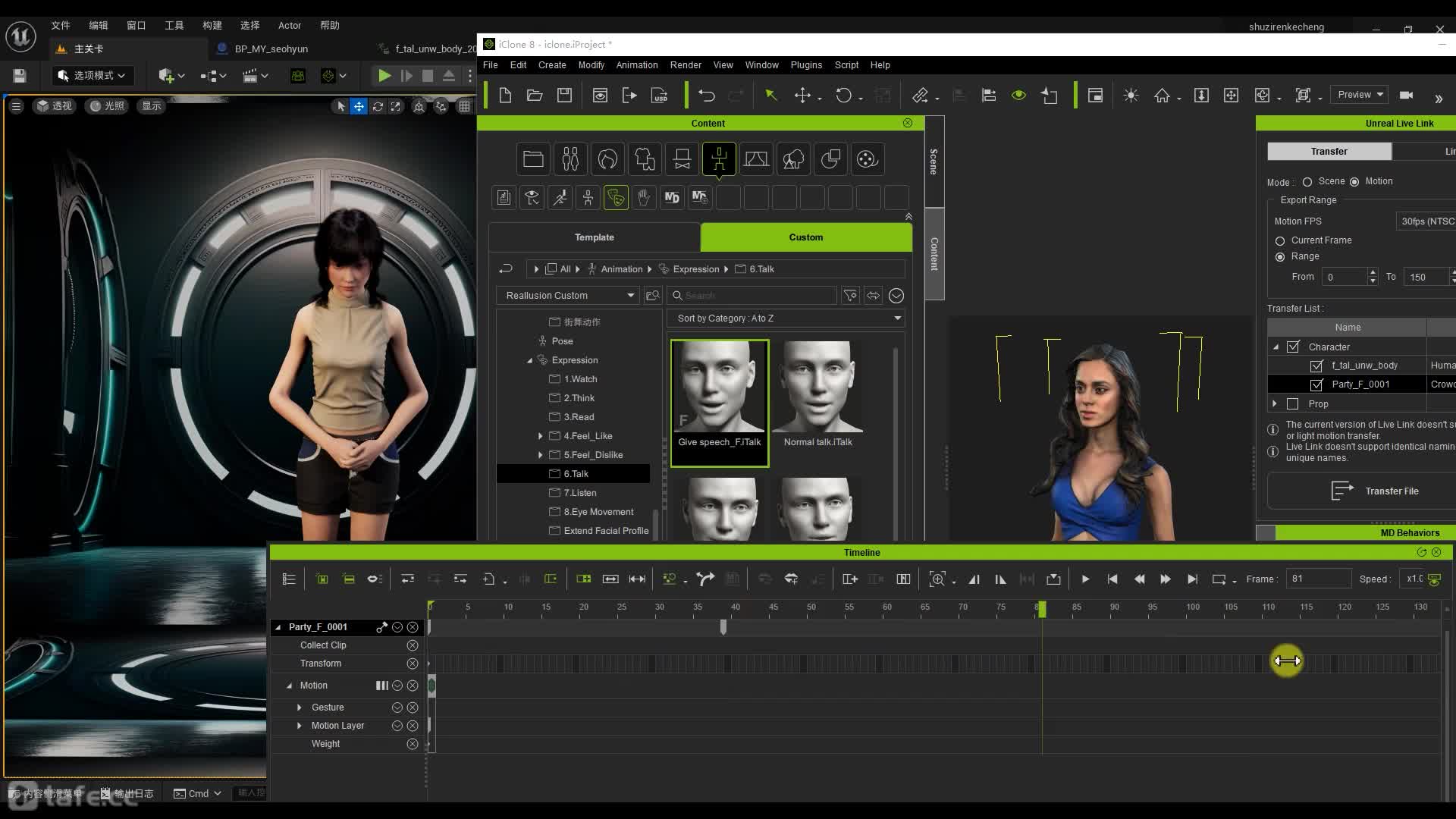Image resolution: width=1456 pixels, height=819 pixels.
Task: Jump to the timeline start frame
Action: [x=1112, y=579]
